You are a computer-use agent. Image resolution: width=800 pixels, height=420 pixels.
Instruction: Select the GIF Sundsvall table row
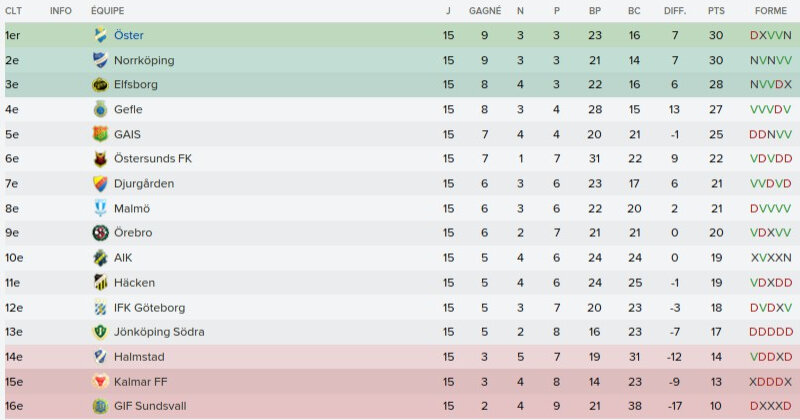tap(400, 407)
